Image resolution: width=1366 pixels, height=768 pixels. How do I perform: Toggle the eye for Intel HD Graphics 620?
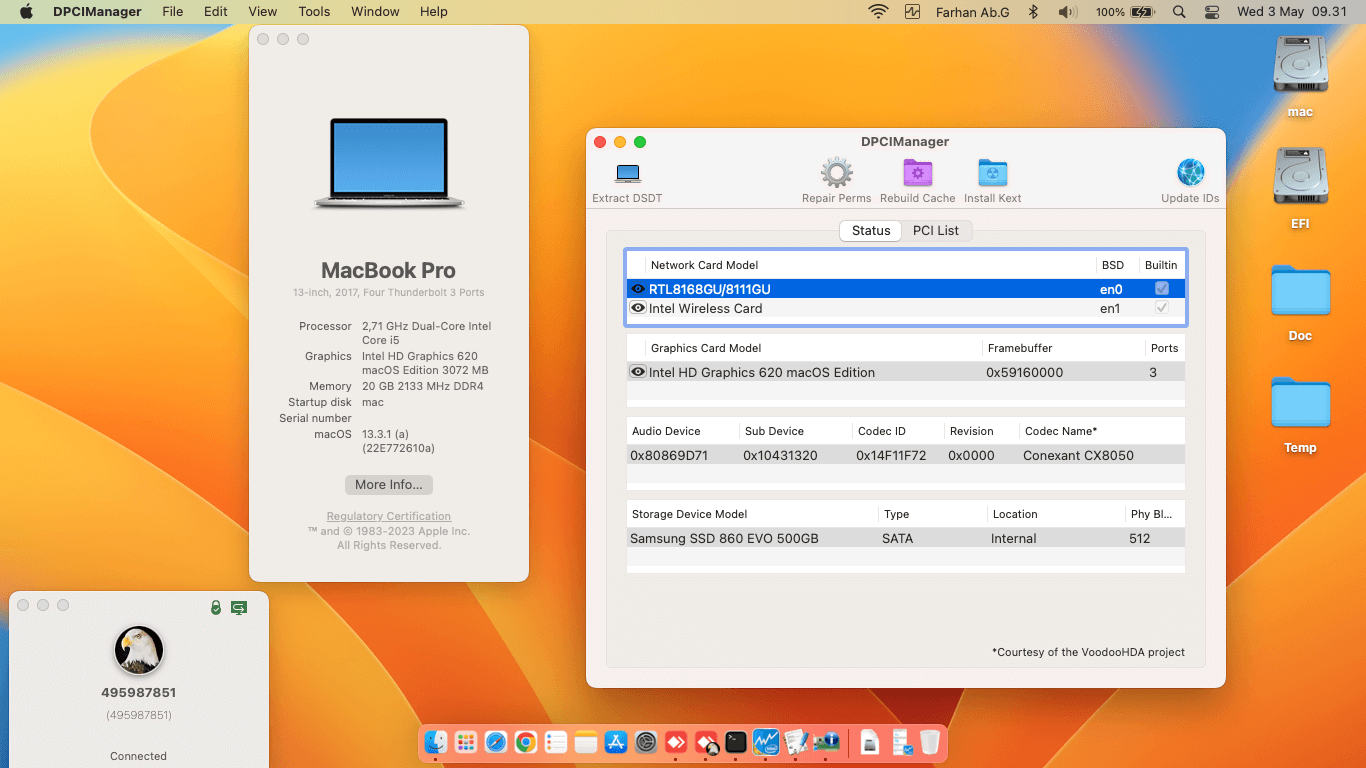click(x=638, y=371)
